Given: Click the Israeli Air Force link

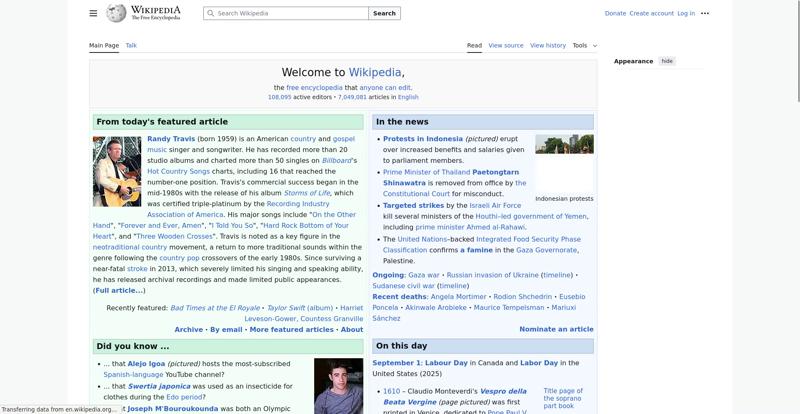Looking at the screenshot, I should [x=495, y=205].
